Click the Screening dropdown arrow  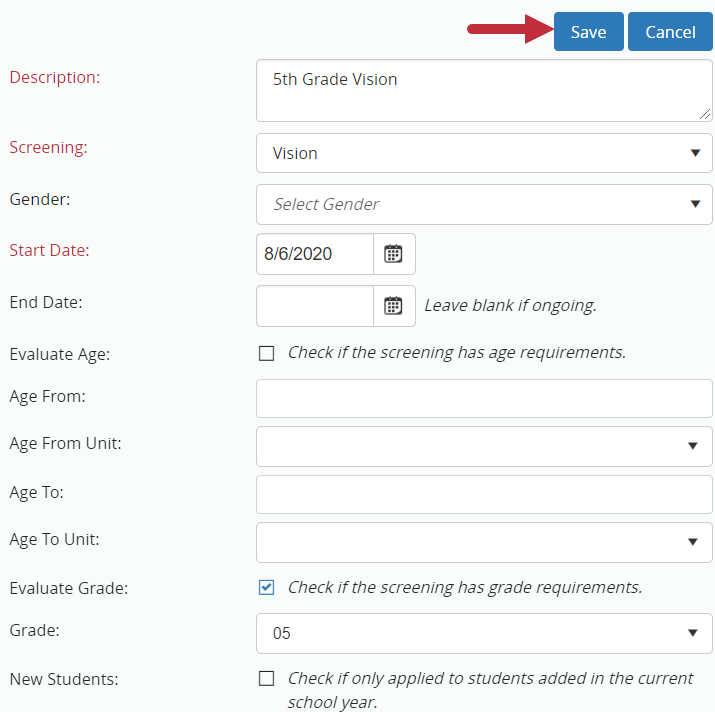tap(695, 153)
